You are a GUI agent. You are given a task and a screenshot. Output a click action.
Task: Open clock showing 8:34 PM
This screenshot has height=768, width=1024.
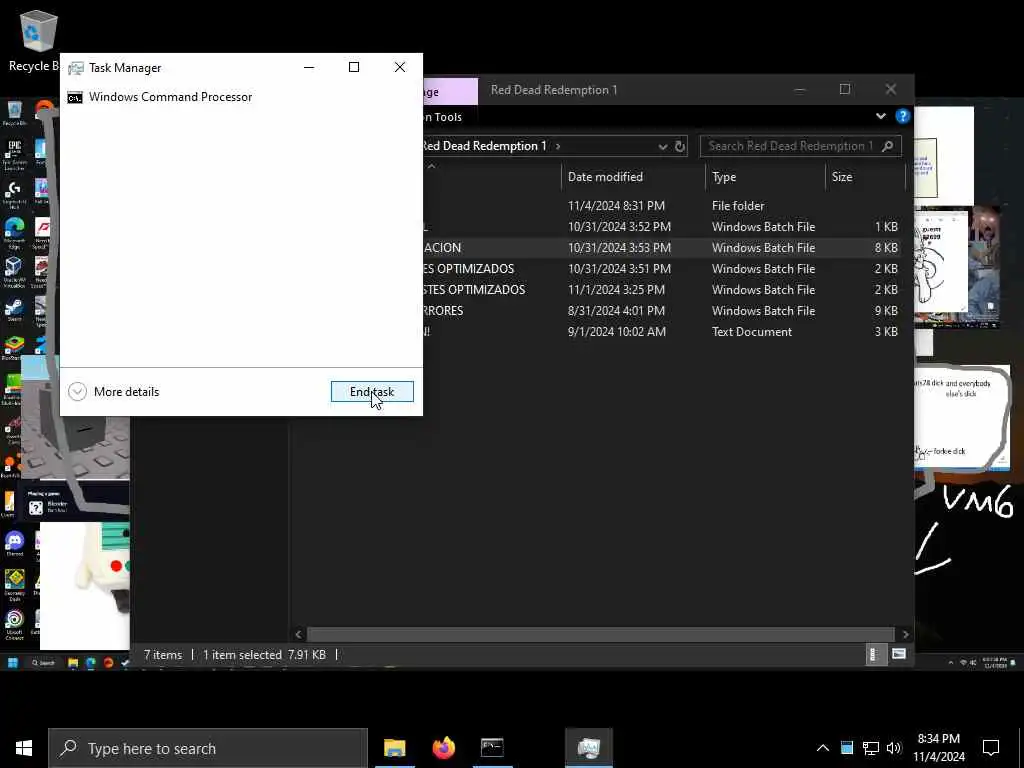(938, 748)
